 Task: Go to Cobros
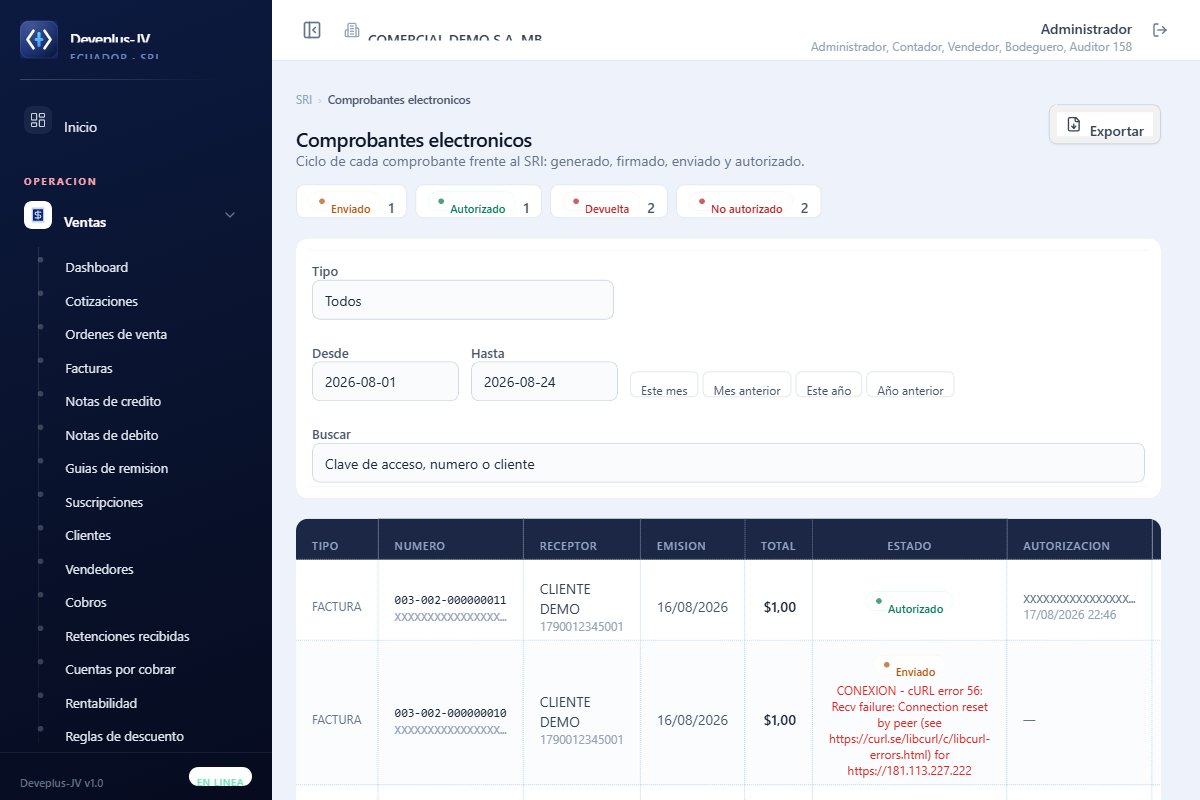[86, 602]
